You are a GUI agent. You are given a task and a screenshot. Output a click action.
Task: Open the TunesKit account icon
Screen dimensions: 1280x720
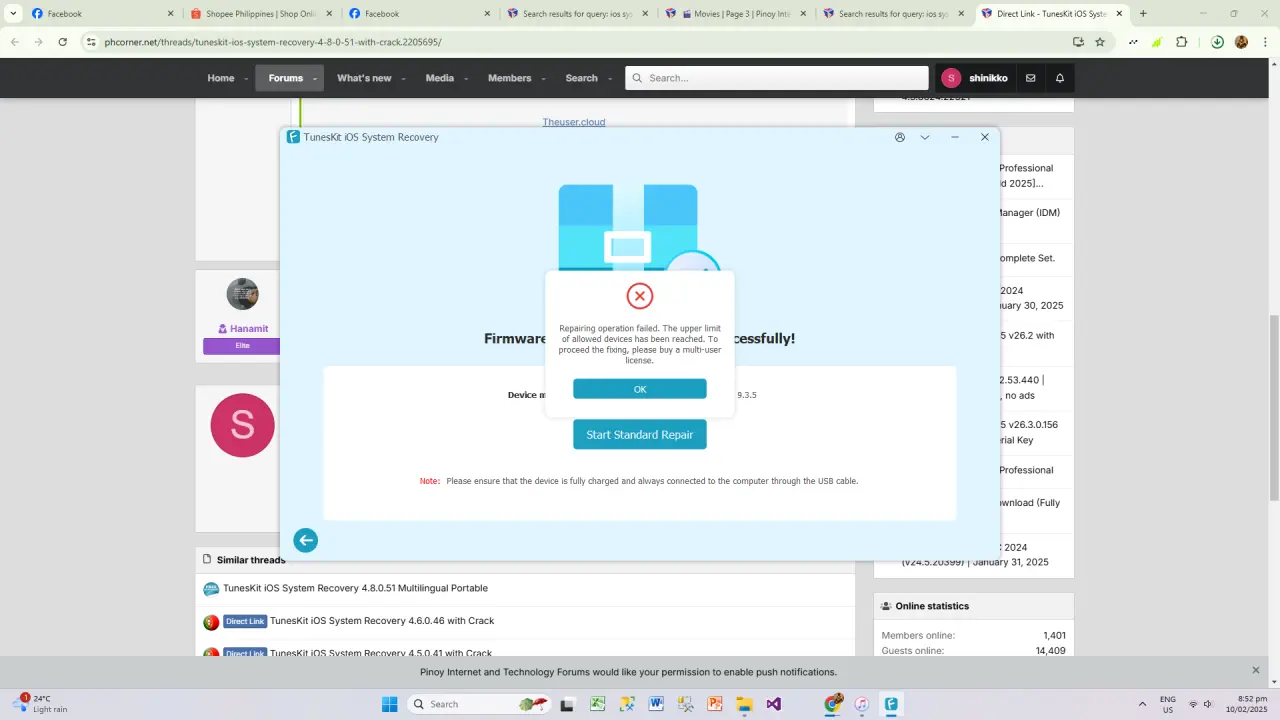tap(900, 137)
